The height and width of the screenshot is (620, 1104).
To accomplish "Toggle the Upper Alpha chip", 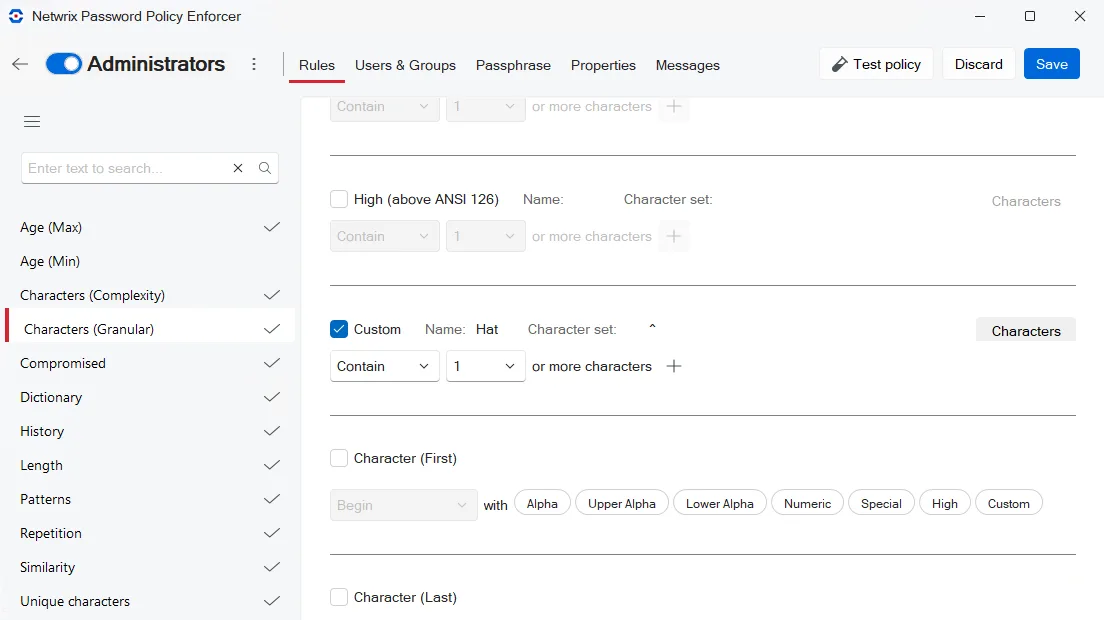I will 622,503.
